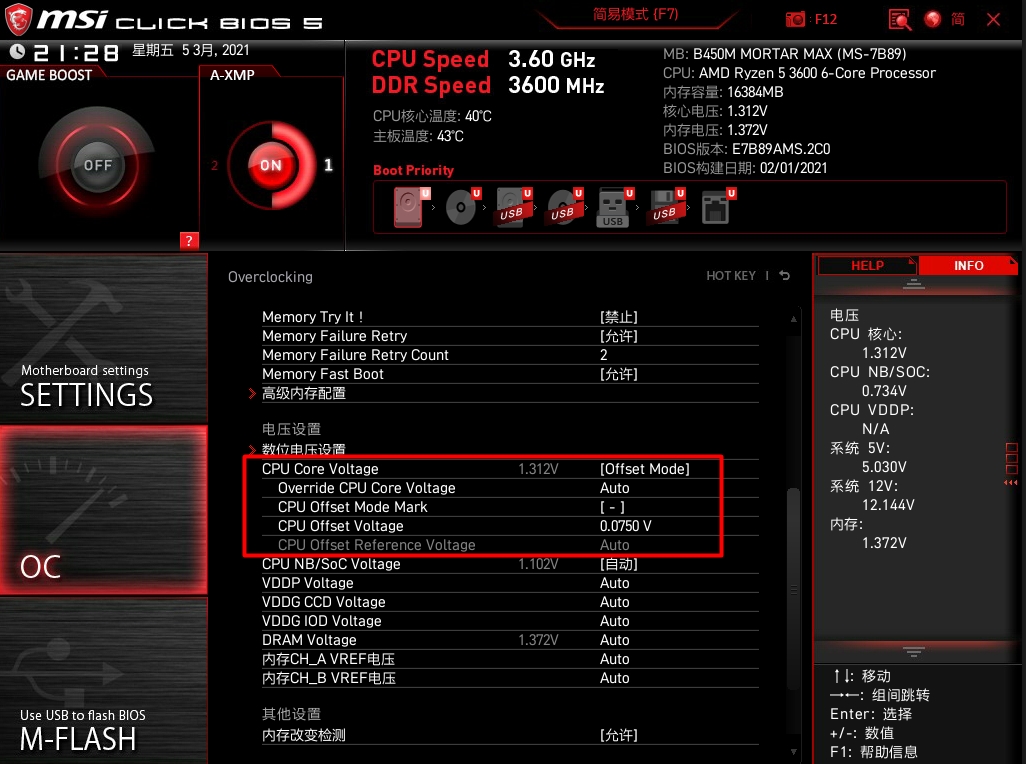Click the Boot Priority label
The height and width of the screenshot is (764, 1026).
pyautogui.click(x=414, y=170)
